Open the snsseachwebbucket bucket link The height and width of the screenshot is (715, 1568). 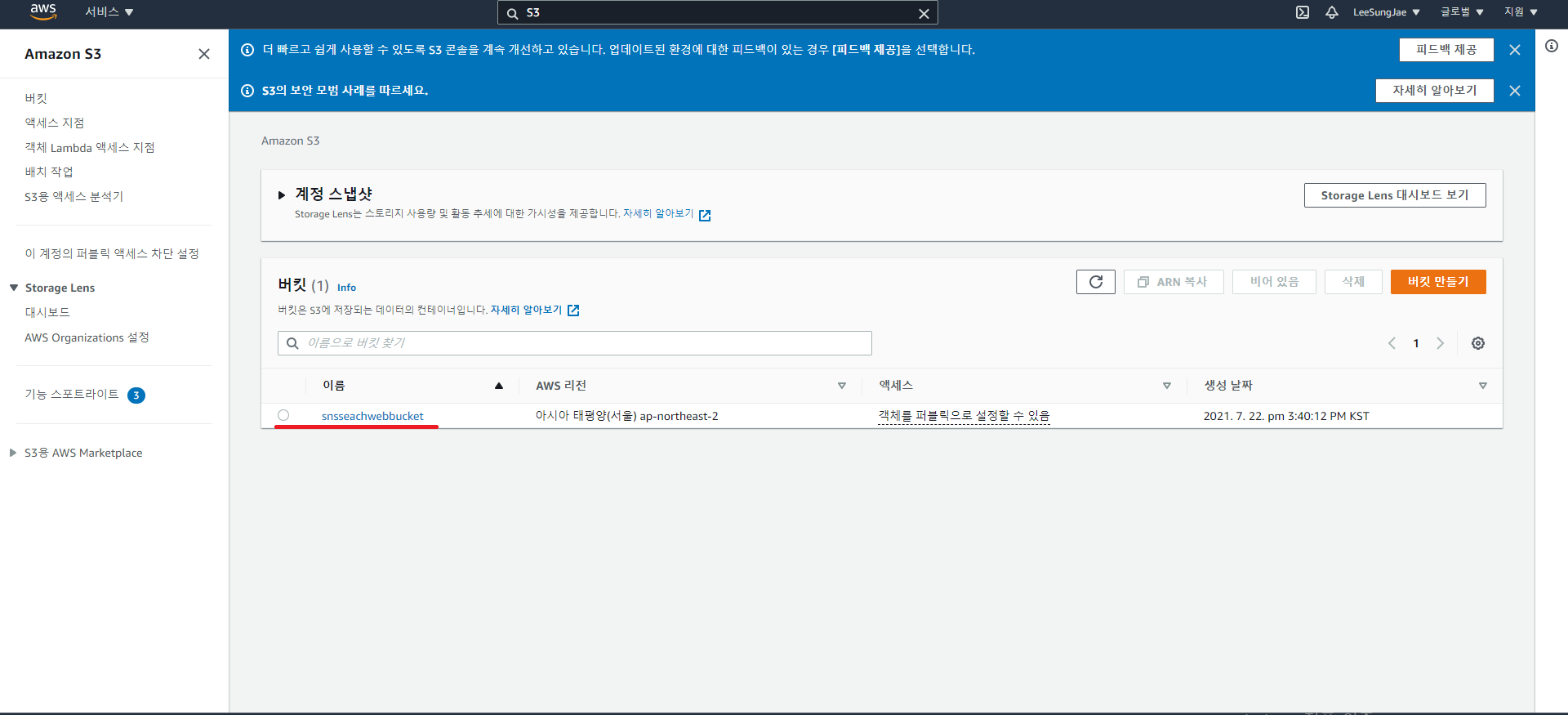[372, 416]
